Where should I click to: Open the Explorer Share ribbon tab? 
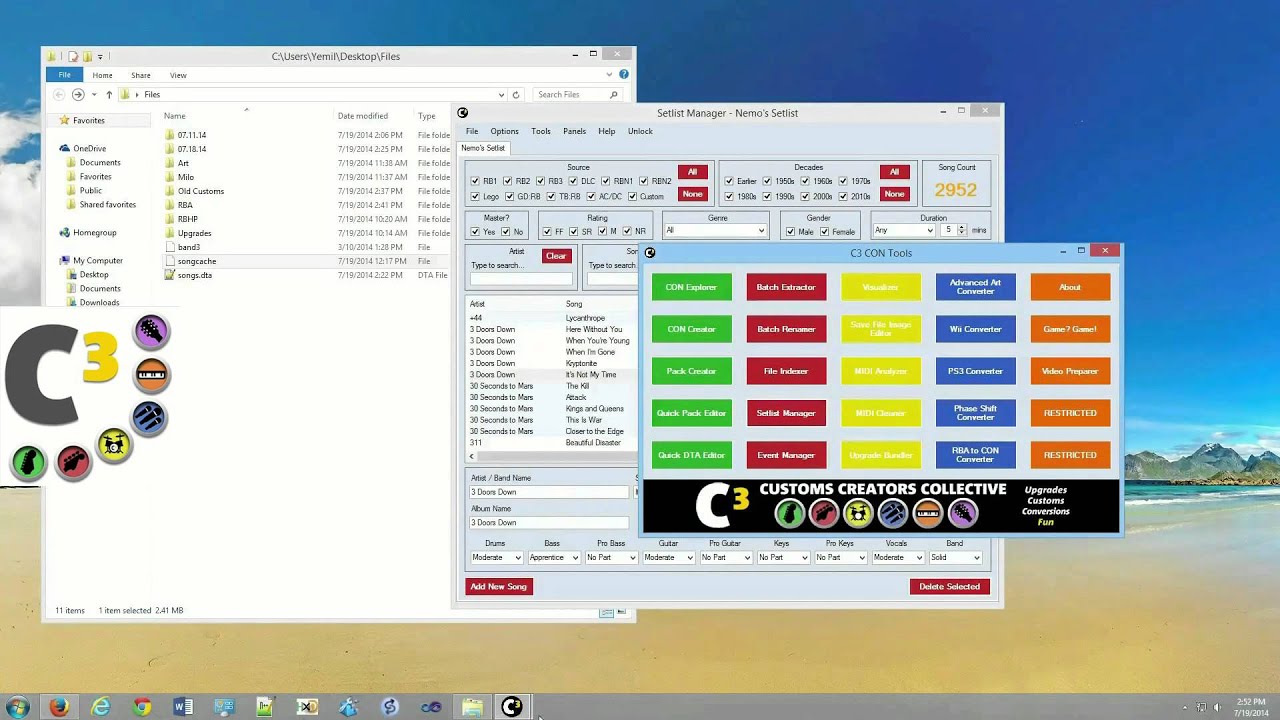(141, 75)
